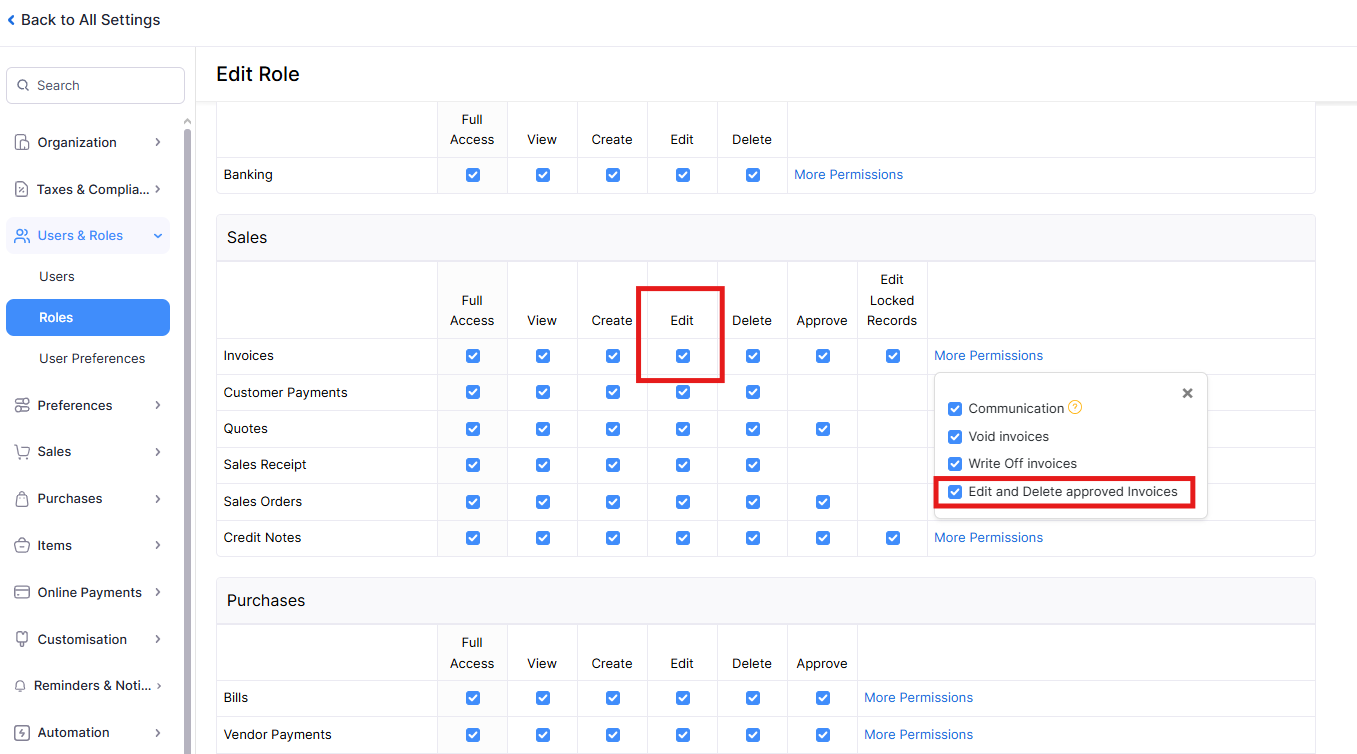Viewport: 1357px width, 754px height.
Task: Open More Permissions for Vendor Payments
Action: (x=918, y=734)
